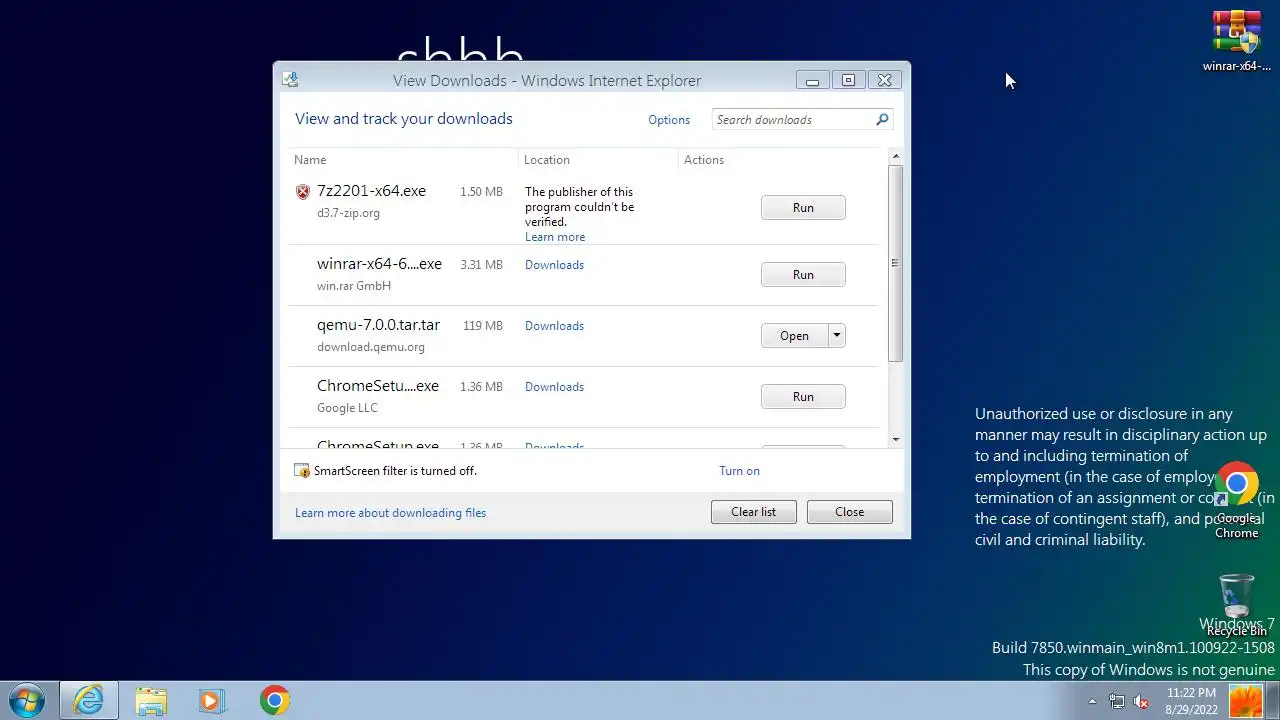Open the Google Chrome desktop shortcut
1280x720 pixels.
(1237, 500)
